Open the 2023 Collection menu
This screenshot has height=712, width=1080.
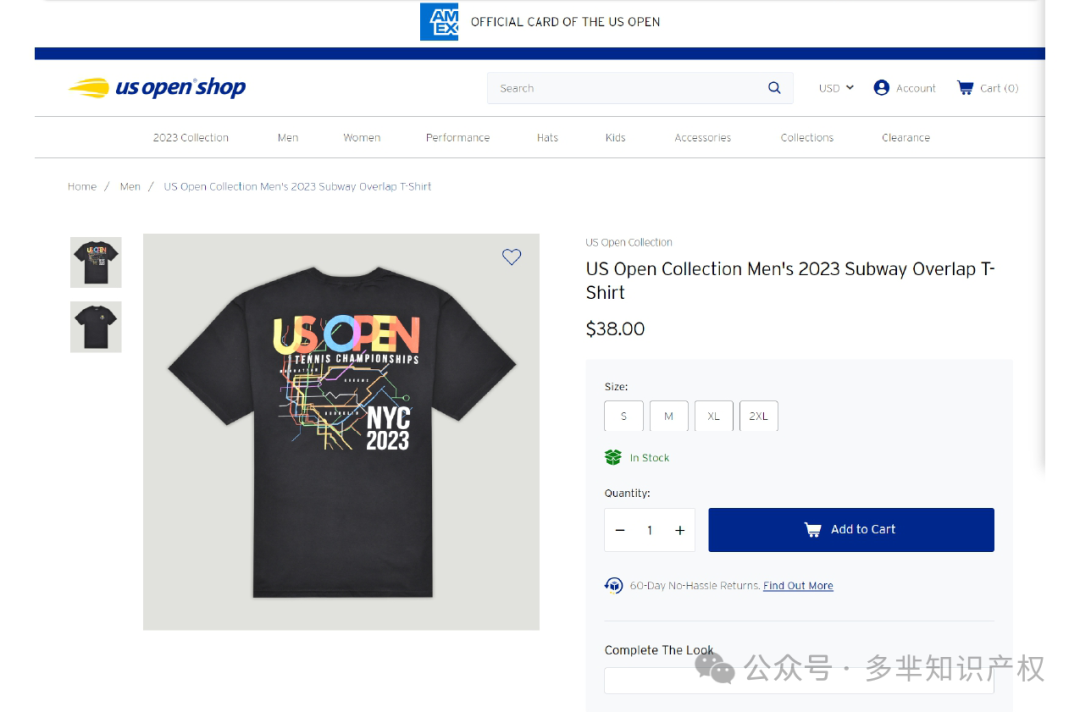coord(191,138)
